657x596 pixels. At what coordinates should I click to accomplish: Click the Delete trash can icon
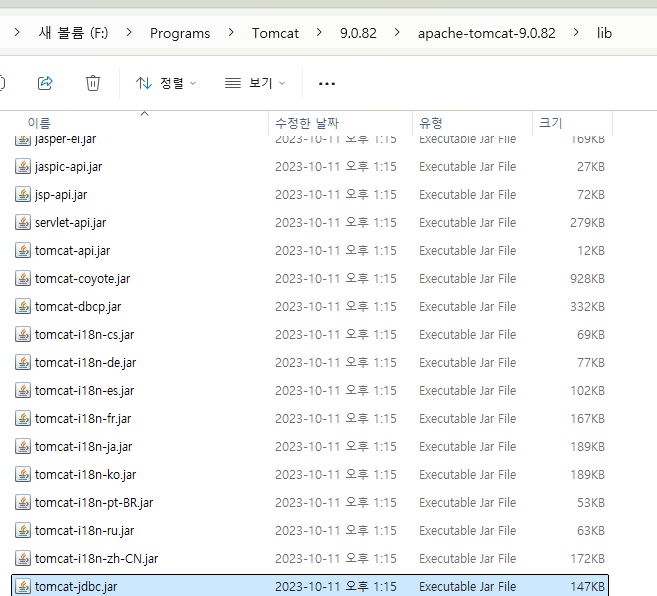93,83
